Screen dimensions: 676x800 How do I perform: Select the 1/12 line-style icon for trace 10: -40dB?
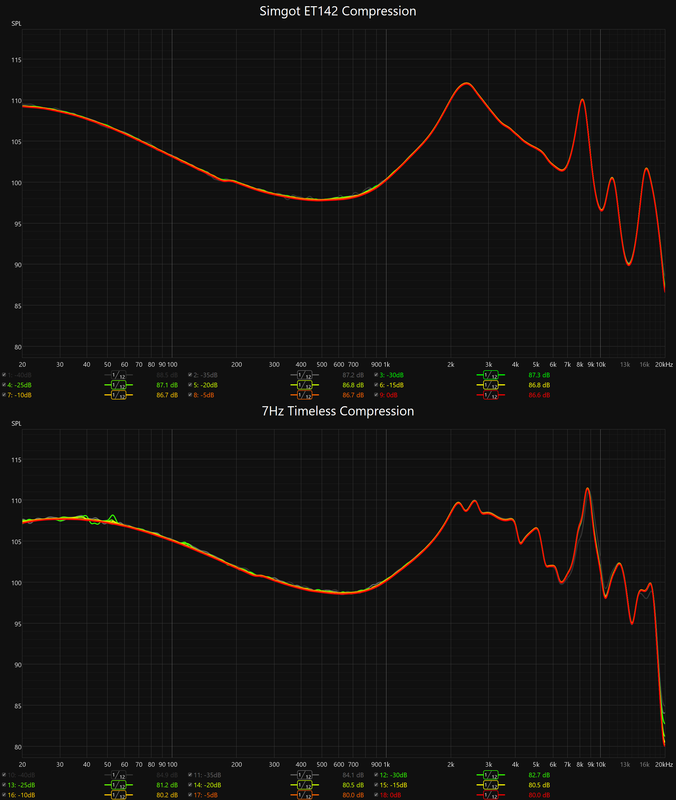coord(118,775)
